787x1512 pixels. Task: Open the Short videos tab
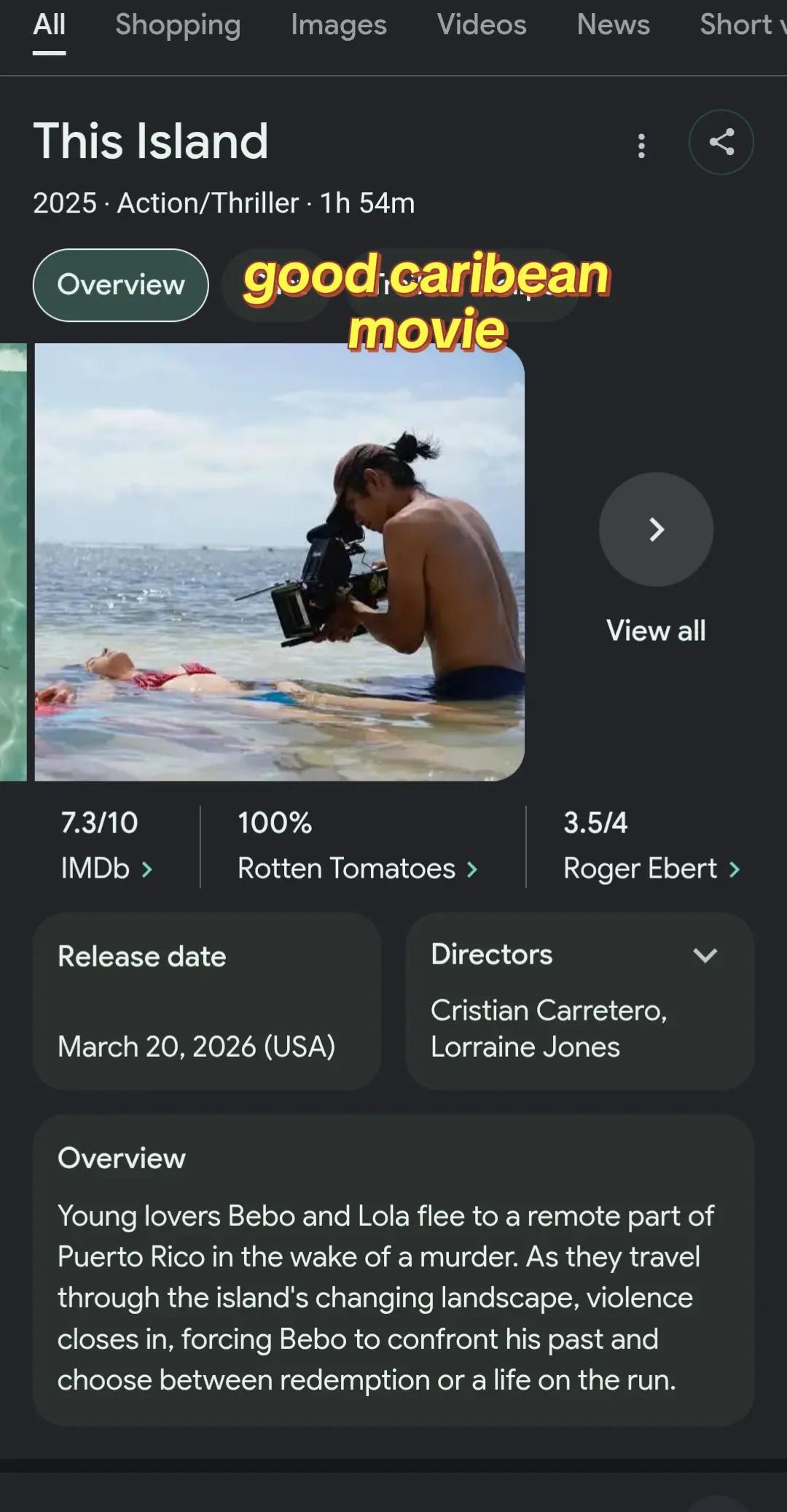tap(743, 25)
